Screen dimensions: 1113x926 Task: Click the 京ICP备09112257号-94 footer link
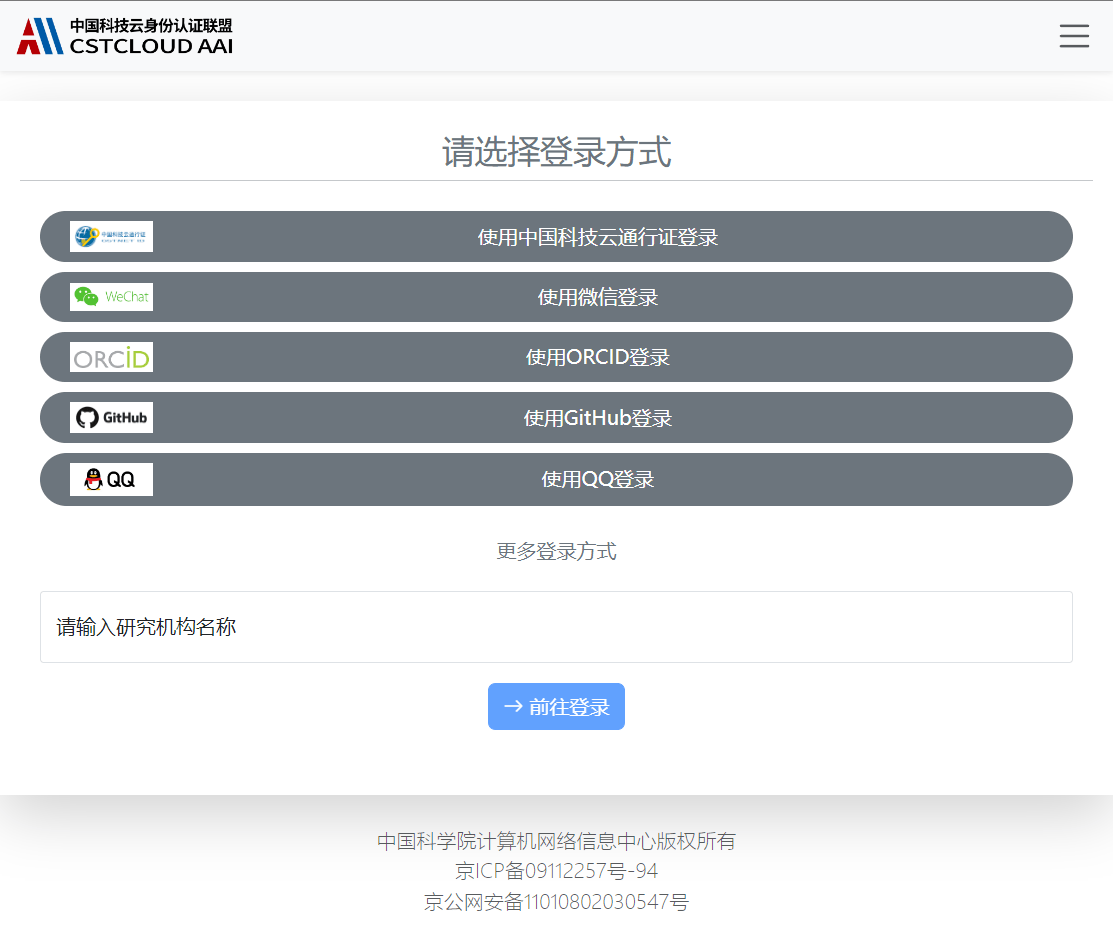click(556, 872)
